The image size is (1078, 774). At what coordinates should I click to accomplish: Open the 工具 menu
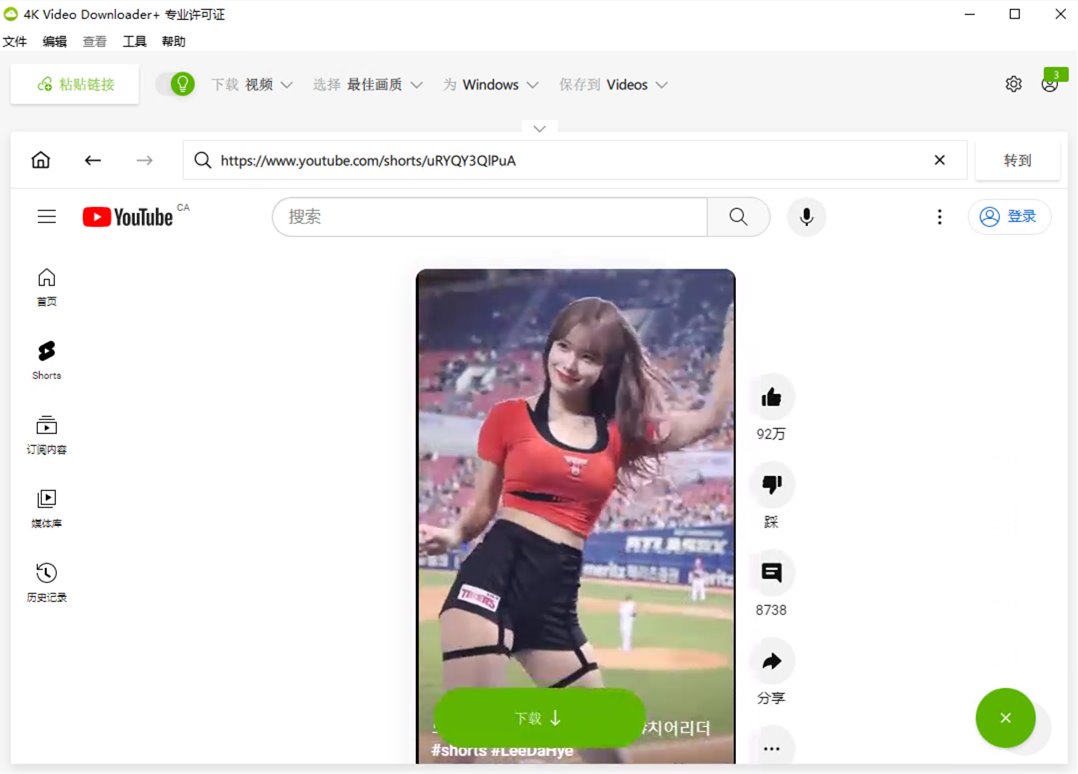[x=134, y=42]
